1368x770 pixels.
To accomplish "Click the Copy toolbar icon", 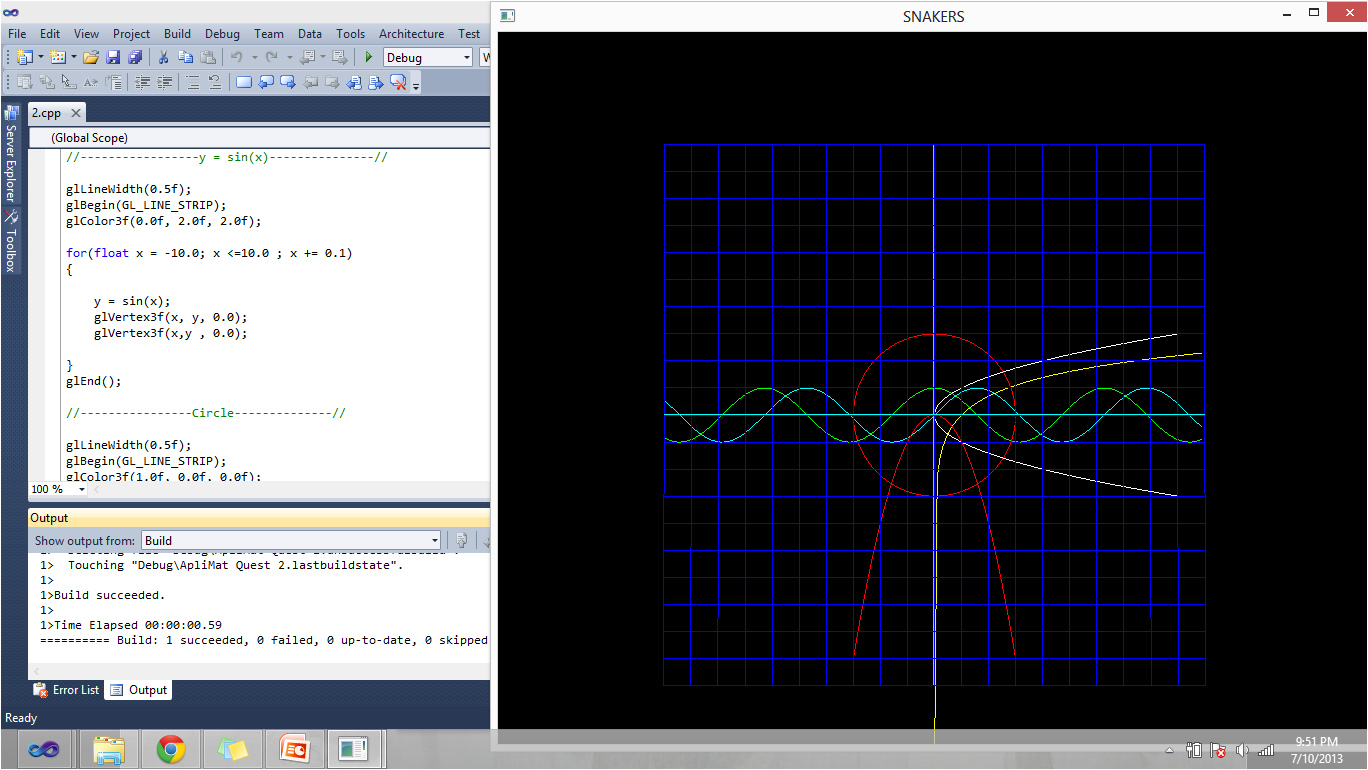I will coord(185,57).
